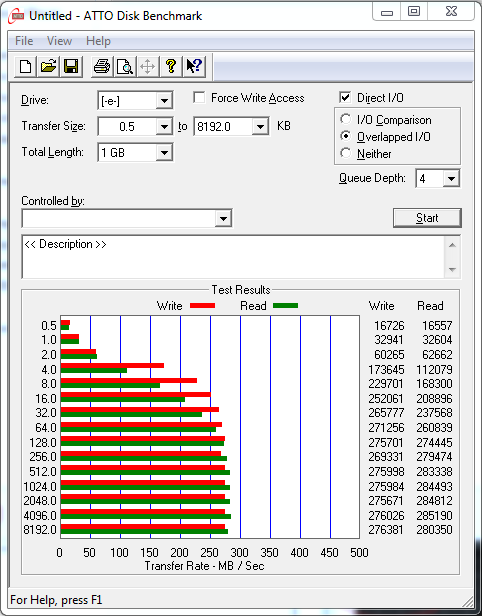Click the Start button
This screenshot has width=482, height=616.
(x=427, y=218)
